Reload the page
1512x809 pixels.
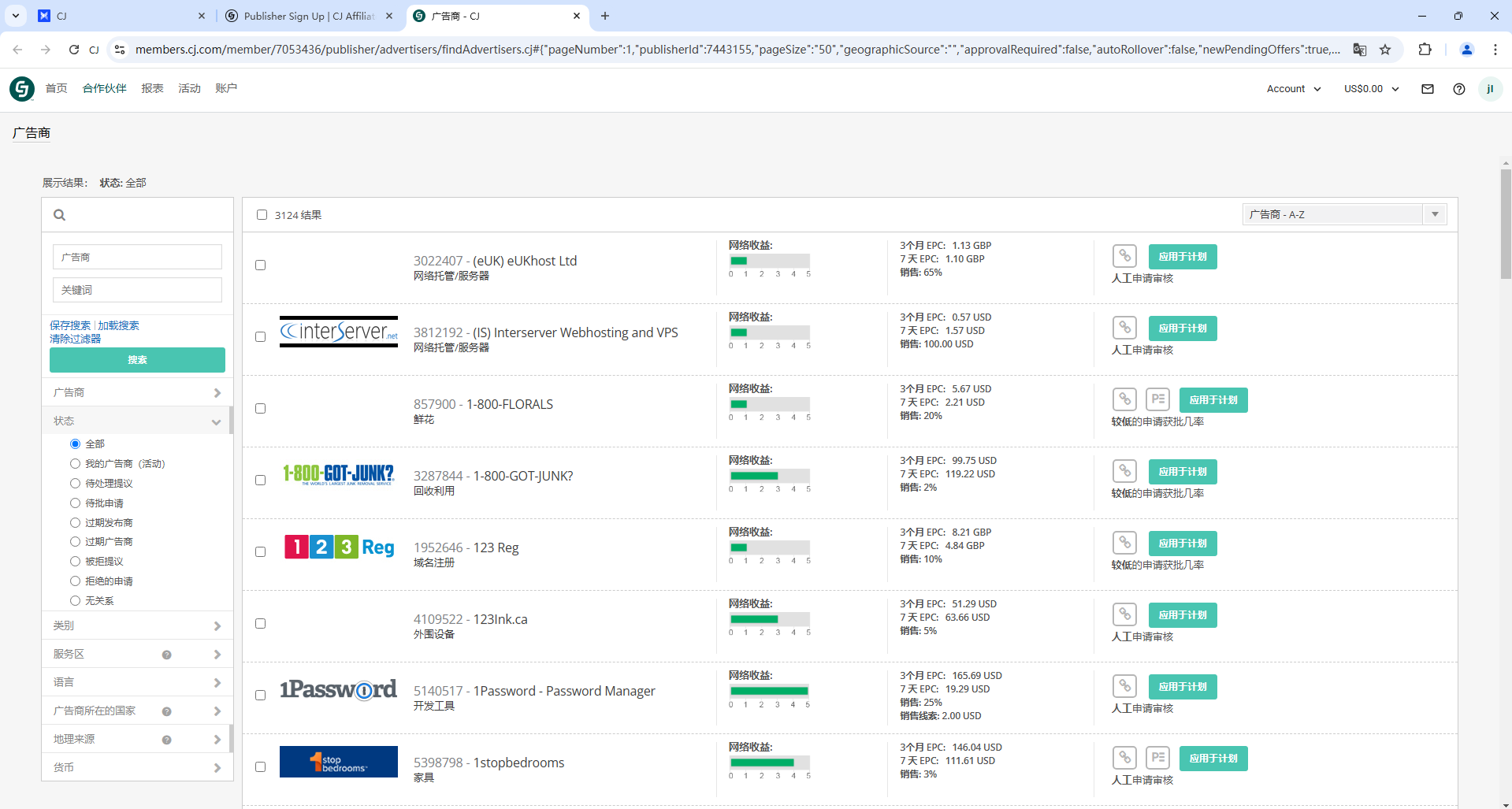[x=74, y=50]
